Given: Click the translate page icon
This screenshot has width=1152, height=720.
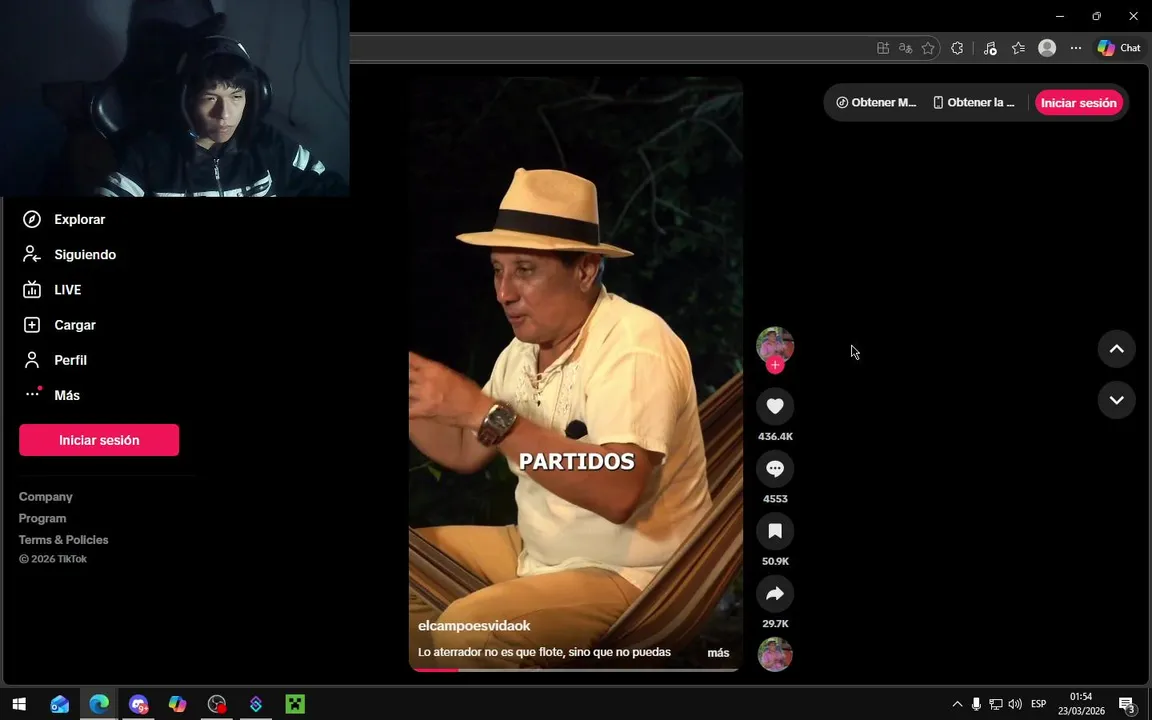Looking at the screenshot, I should [905, 48].
